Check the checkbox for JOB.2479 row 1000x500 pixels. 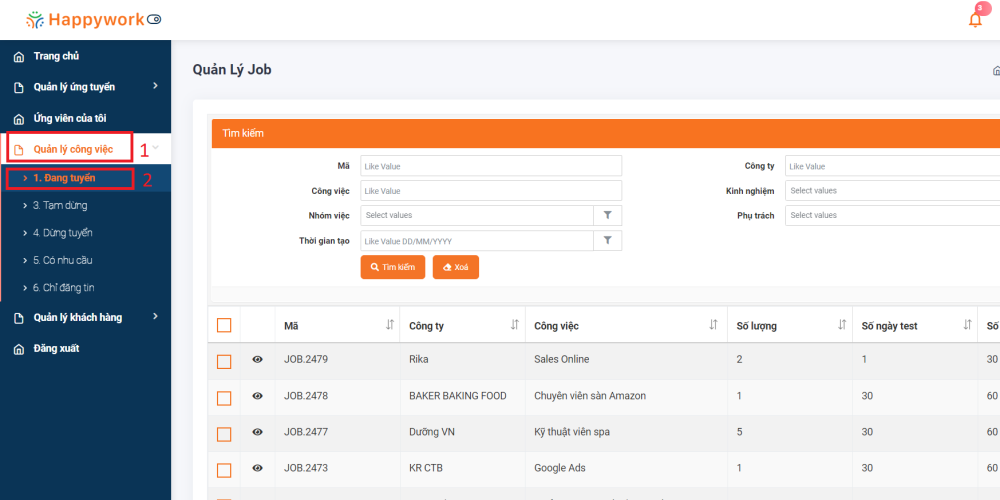pos(224,361)
